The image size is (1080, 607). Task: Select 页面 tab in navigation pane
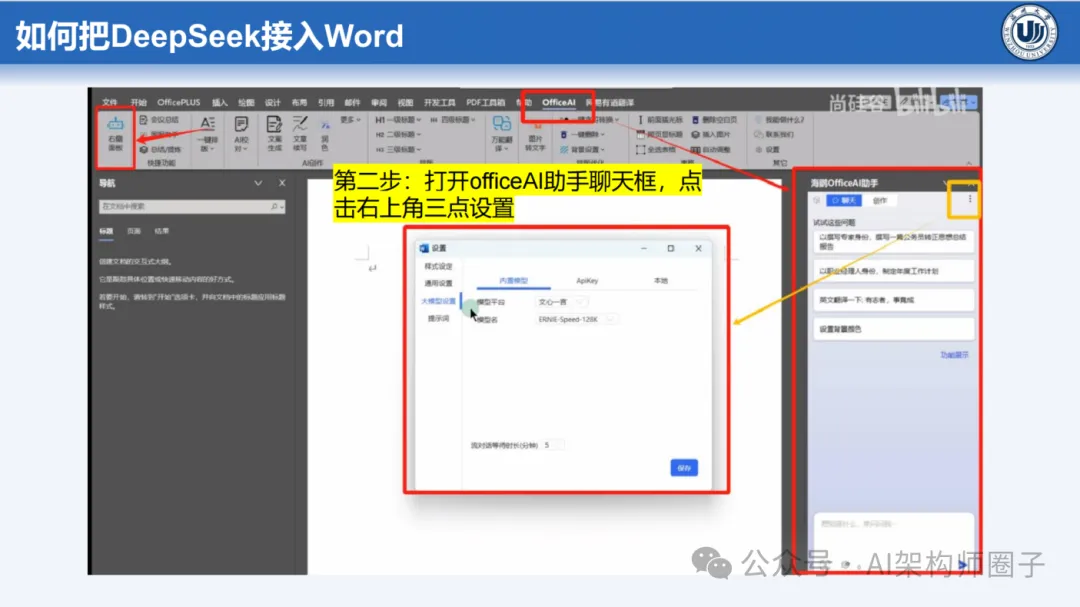click(x=134, y=231)
